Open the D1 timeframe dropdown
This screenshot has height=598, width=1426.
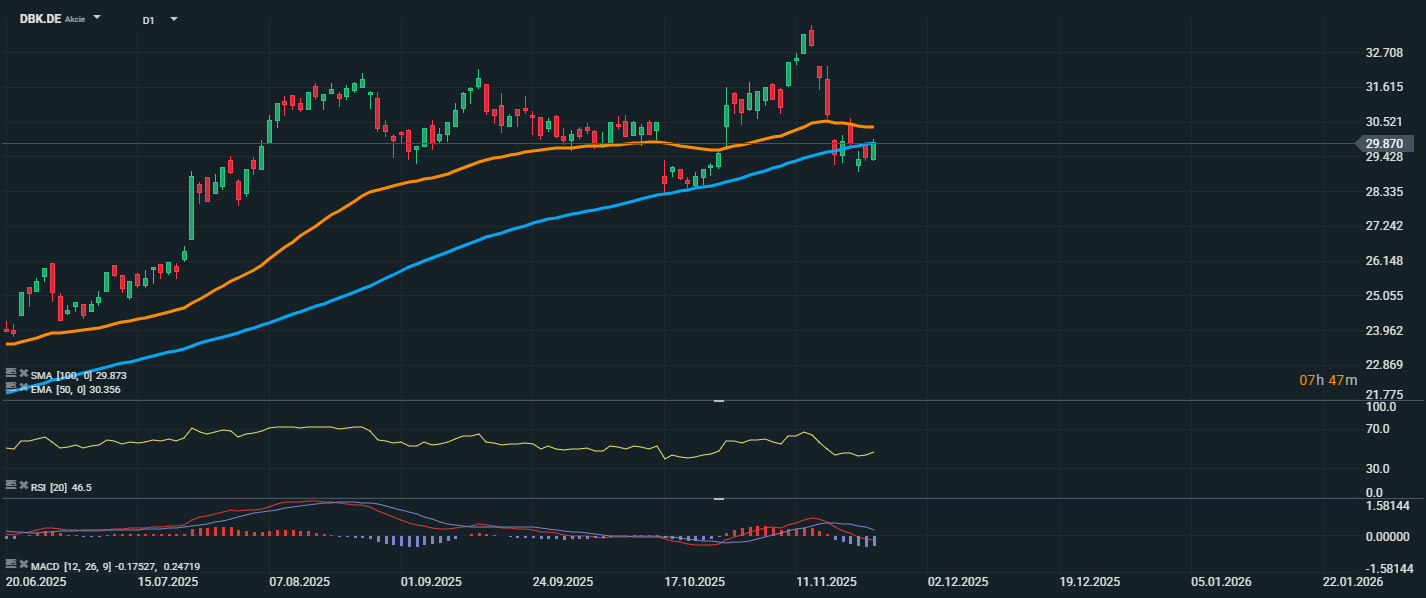coord(174,19)
